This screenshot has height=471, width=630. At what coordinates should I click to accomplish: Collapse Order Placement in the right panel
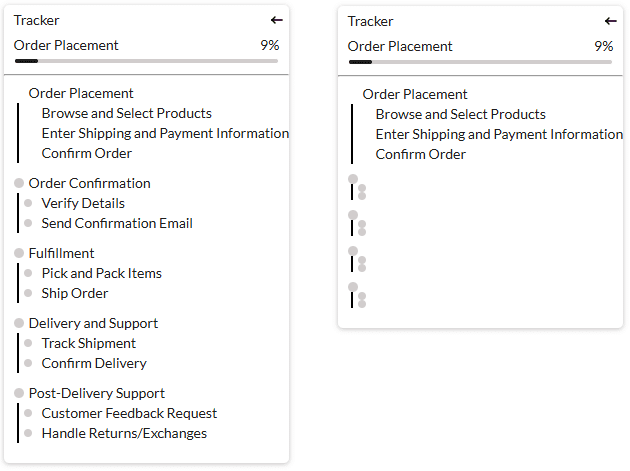click(x=414, y=94)
